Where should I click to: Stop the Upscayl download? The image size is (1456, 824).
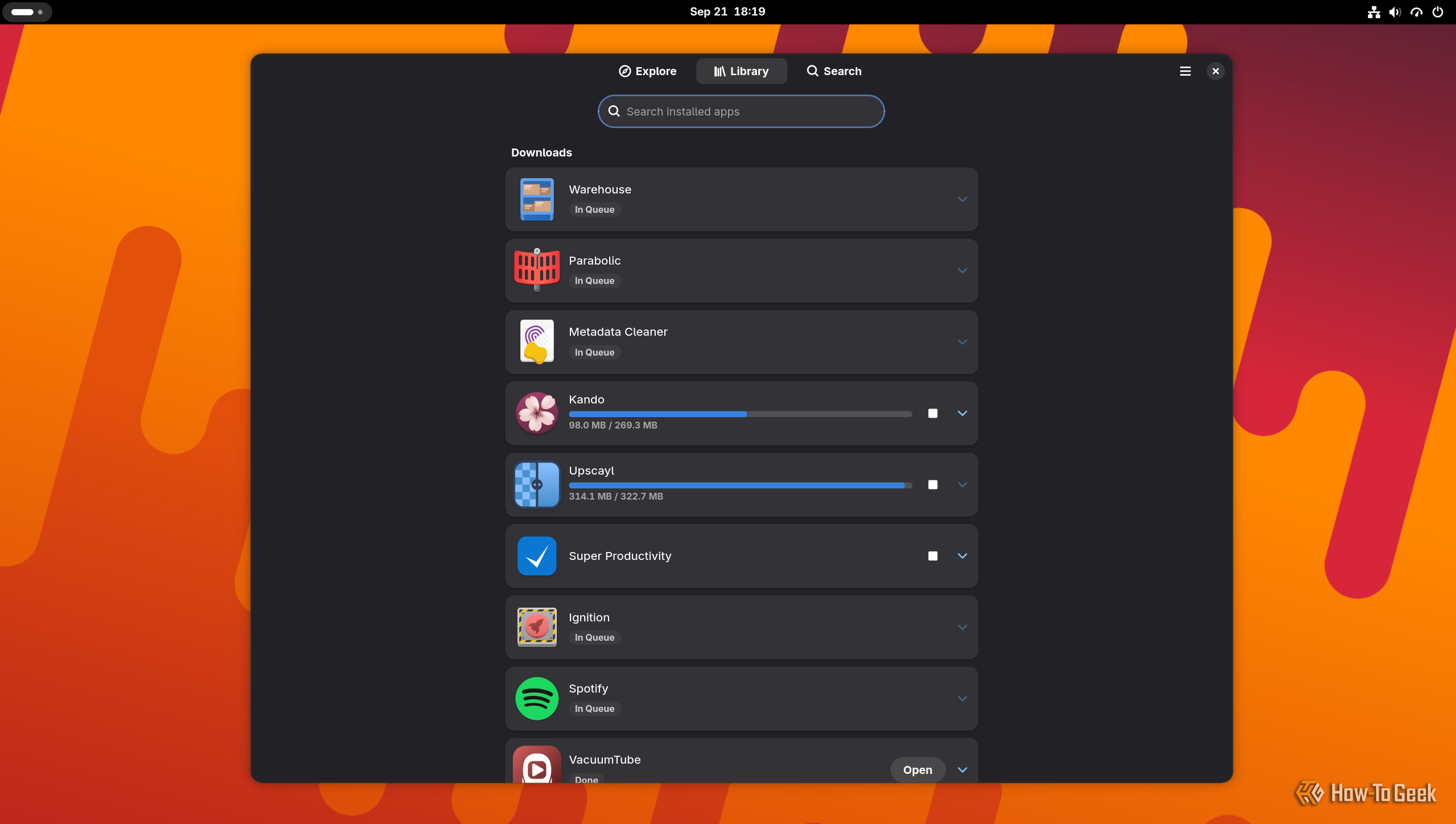pyautogui.click(x=933, y=484)
